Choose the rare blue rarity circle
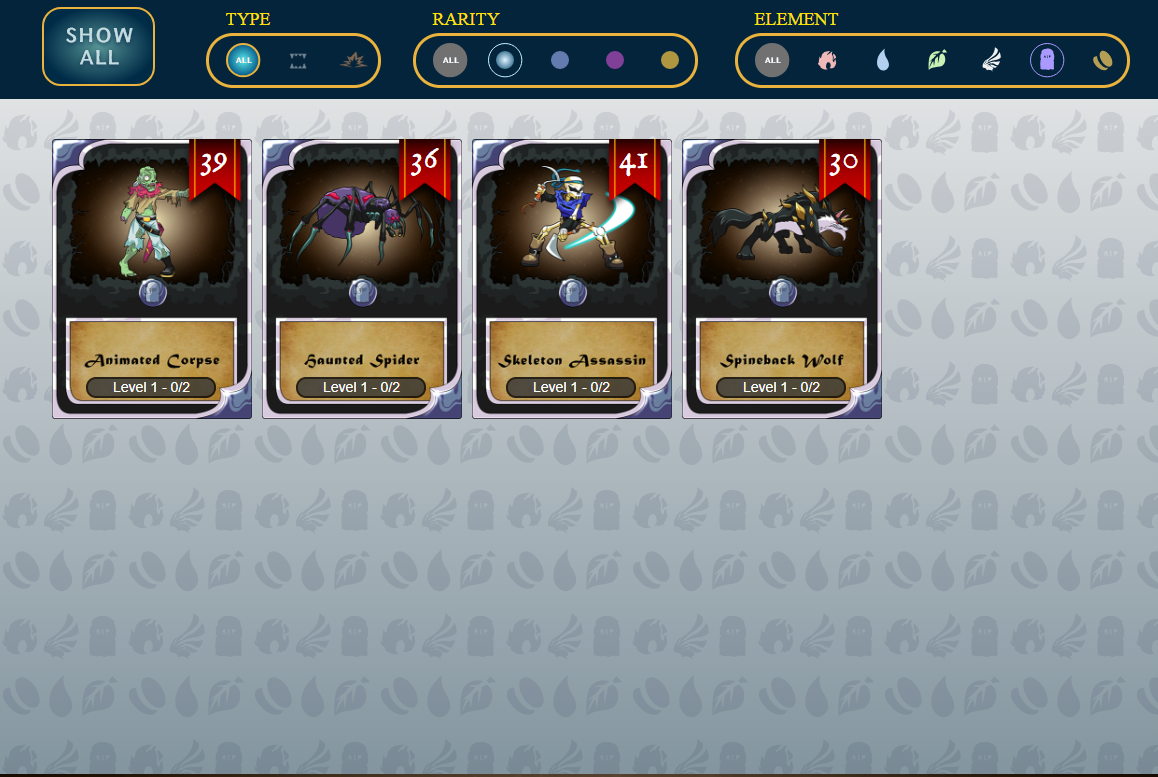The image size is (1158, 777). coord(560,61)
